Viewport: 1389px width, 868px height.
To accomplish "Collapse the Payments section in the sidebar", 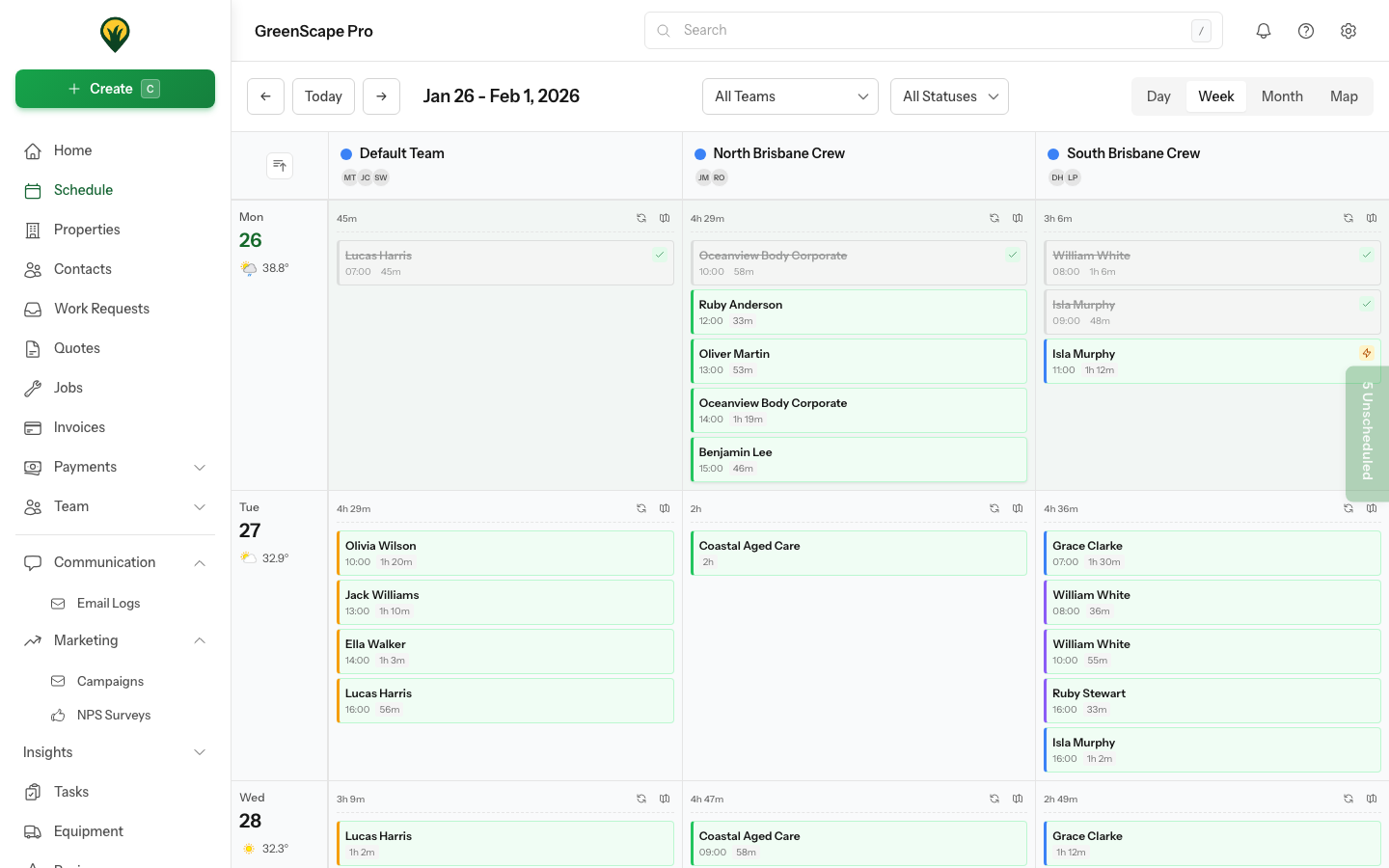I will click(200, 467).
